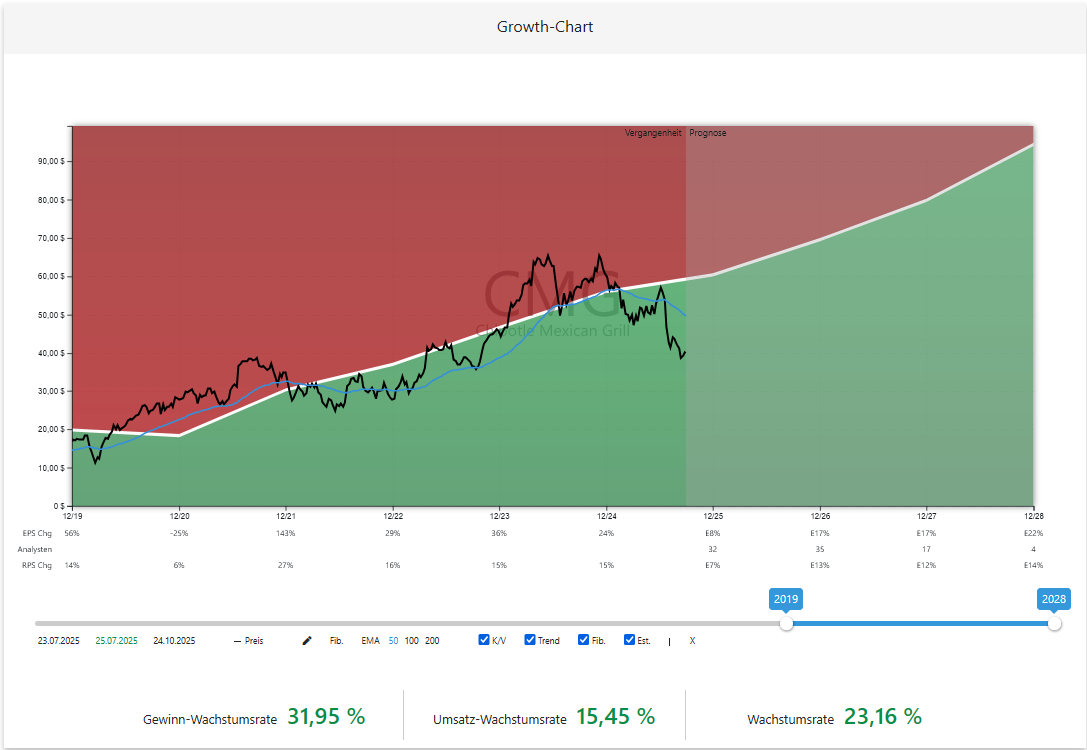
Task: Uncheck the Fib. checkbox
Action: click(x=584, y=640)
